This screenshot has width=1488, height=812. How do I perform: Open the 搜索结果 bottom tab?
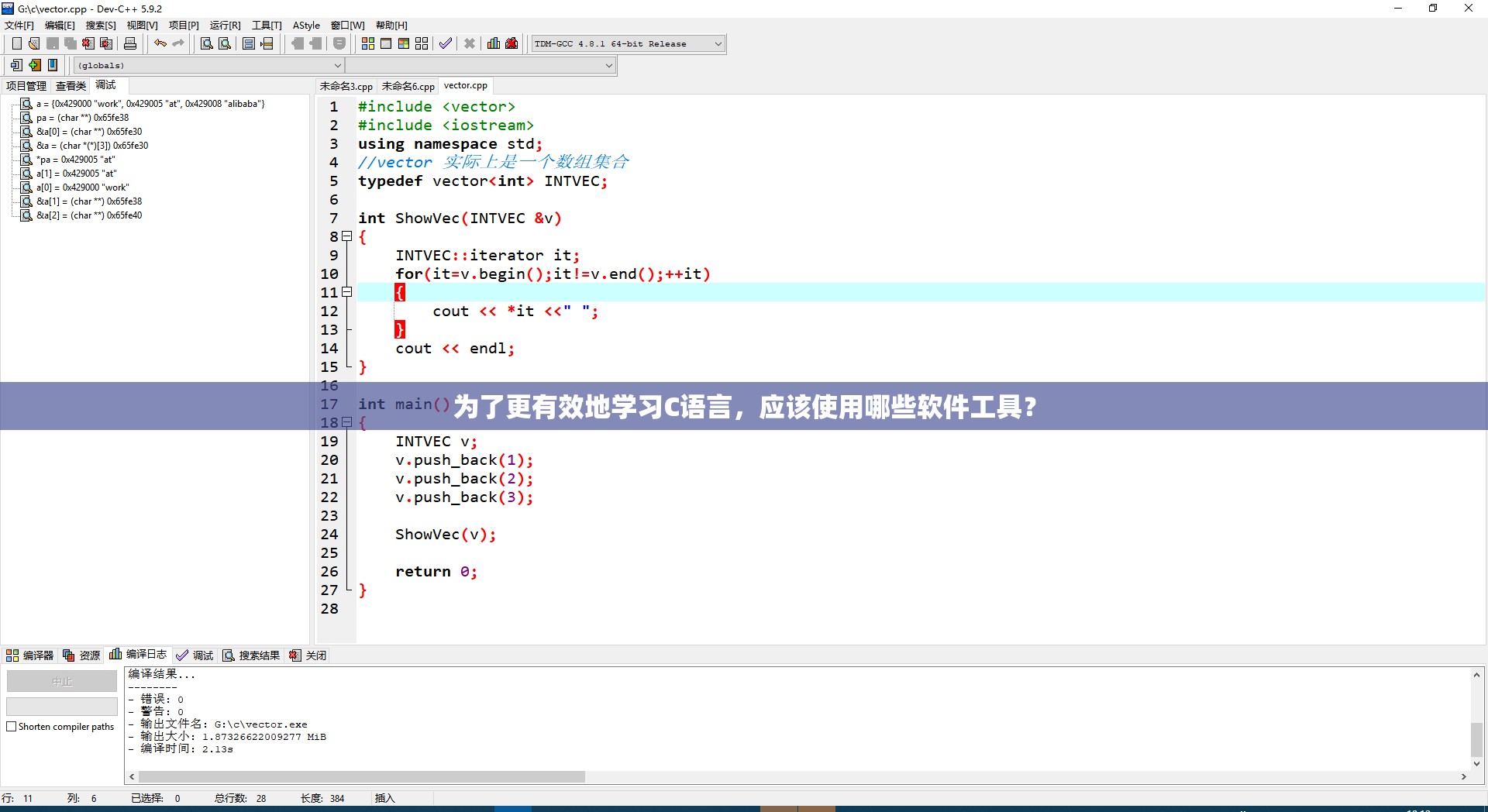point(251,655)
